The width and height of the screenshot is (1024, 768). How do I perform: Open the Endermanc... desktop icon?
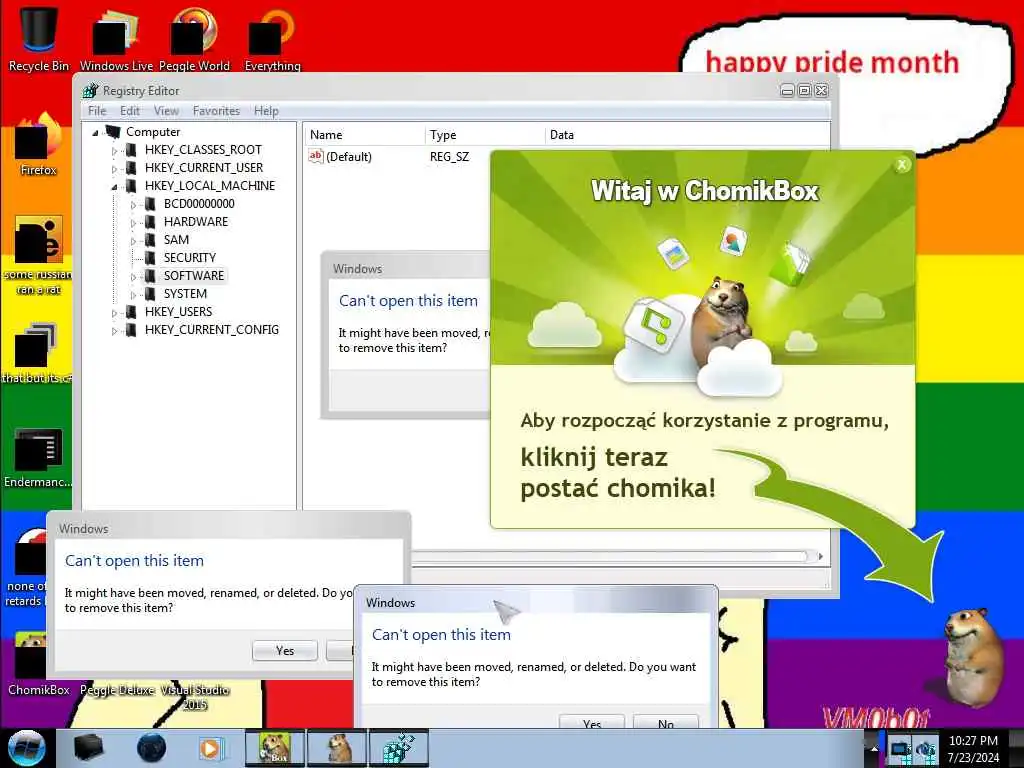tap(38, 457)
